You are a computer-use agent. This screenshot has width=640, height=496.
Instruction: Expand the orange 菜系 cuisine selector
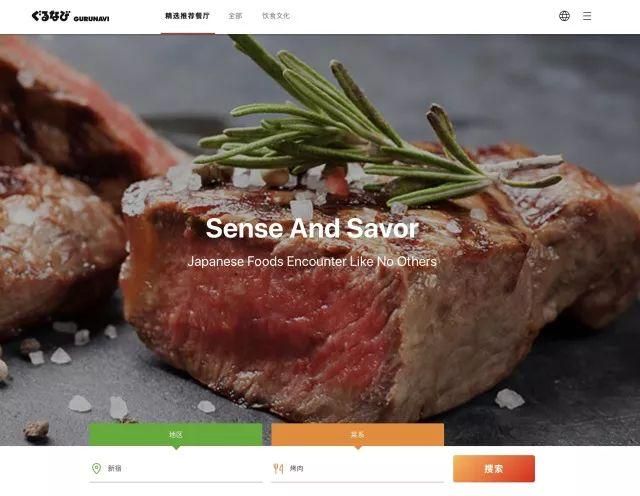pyautogui.click(x=358, y=434)
